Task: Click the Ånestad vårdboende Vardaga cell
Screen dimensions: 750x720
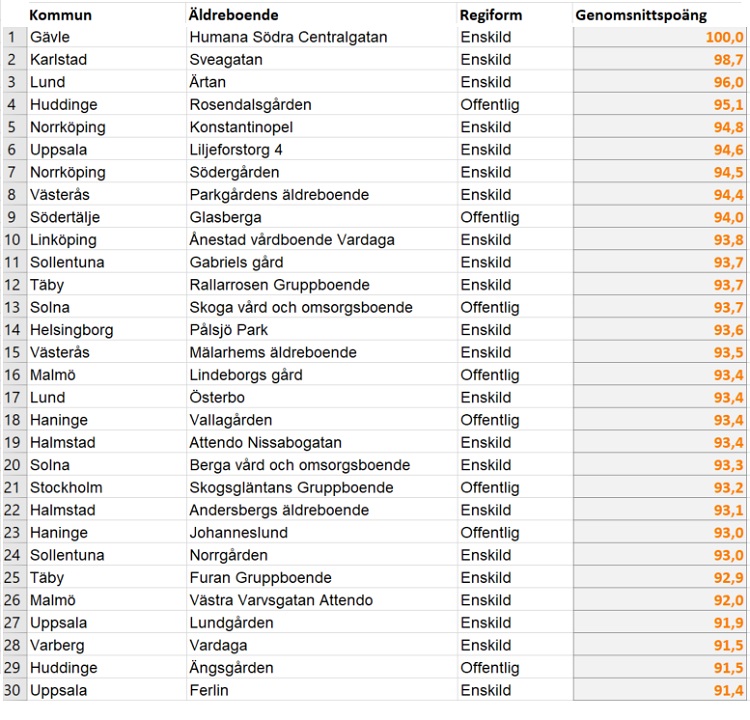Action: coord(292,240)
